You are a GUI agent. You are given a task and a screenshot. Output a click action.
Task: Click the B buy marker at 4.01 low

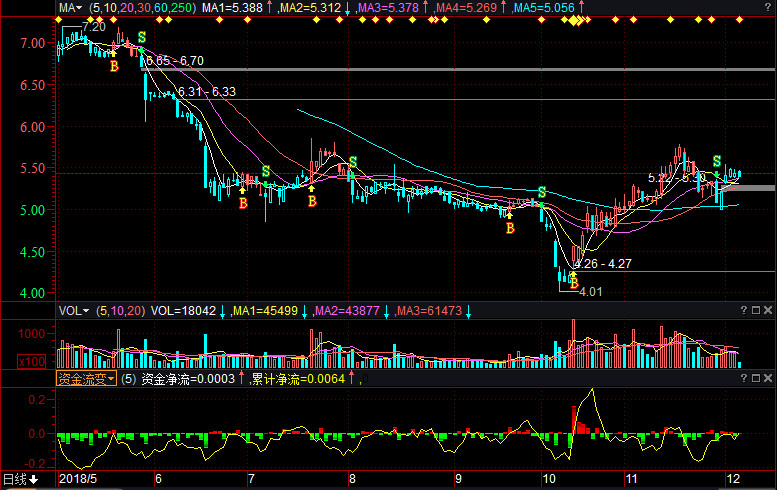pyautogui.click(x=574, y=283)
